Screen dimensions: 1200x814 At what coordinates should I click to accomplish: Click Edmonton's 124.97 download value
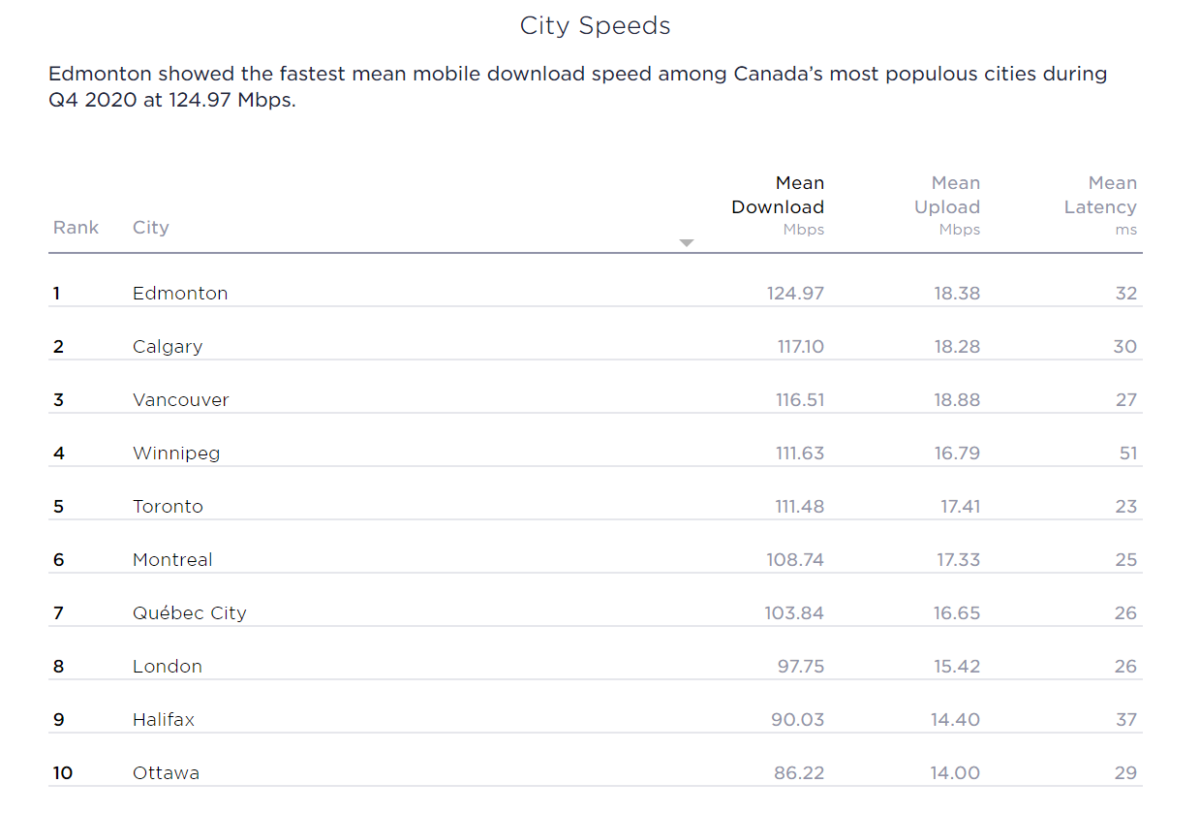click(x=796, y=293)
